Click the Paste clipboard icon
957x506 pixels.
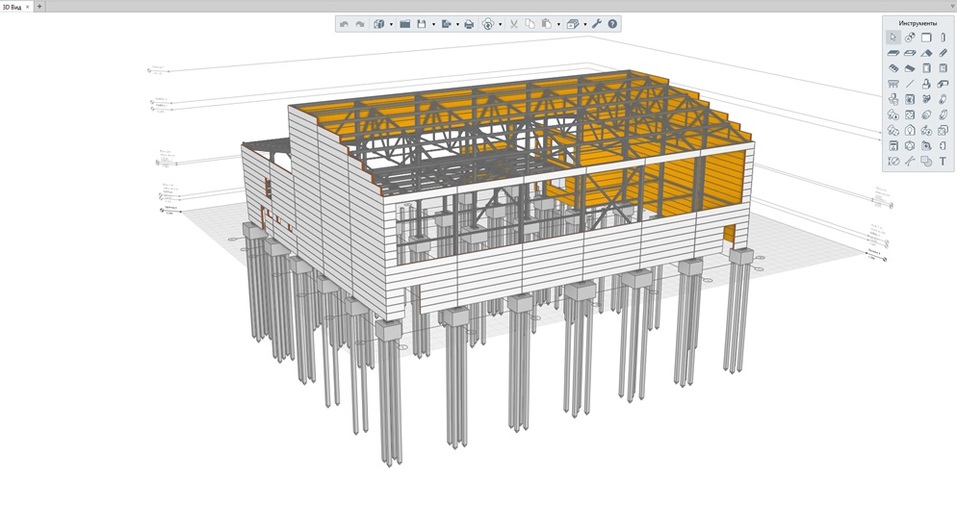546,24
